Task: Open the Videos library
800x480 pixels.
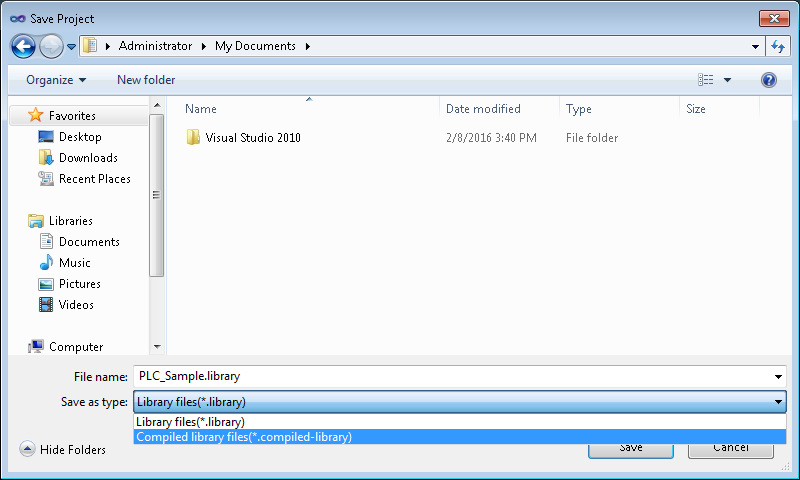Action: [76, 305]
